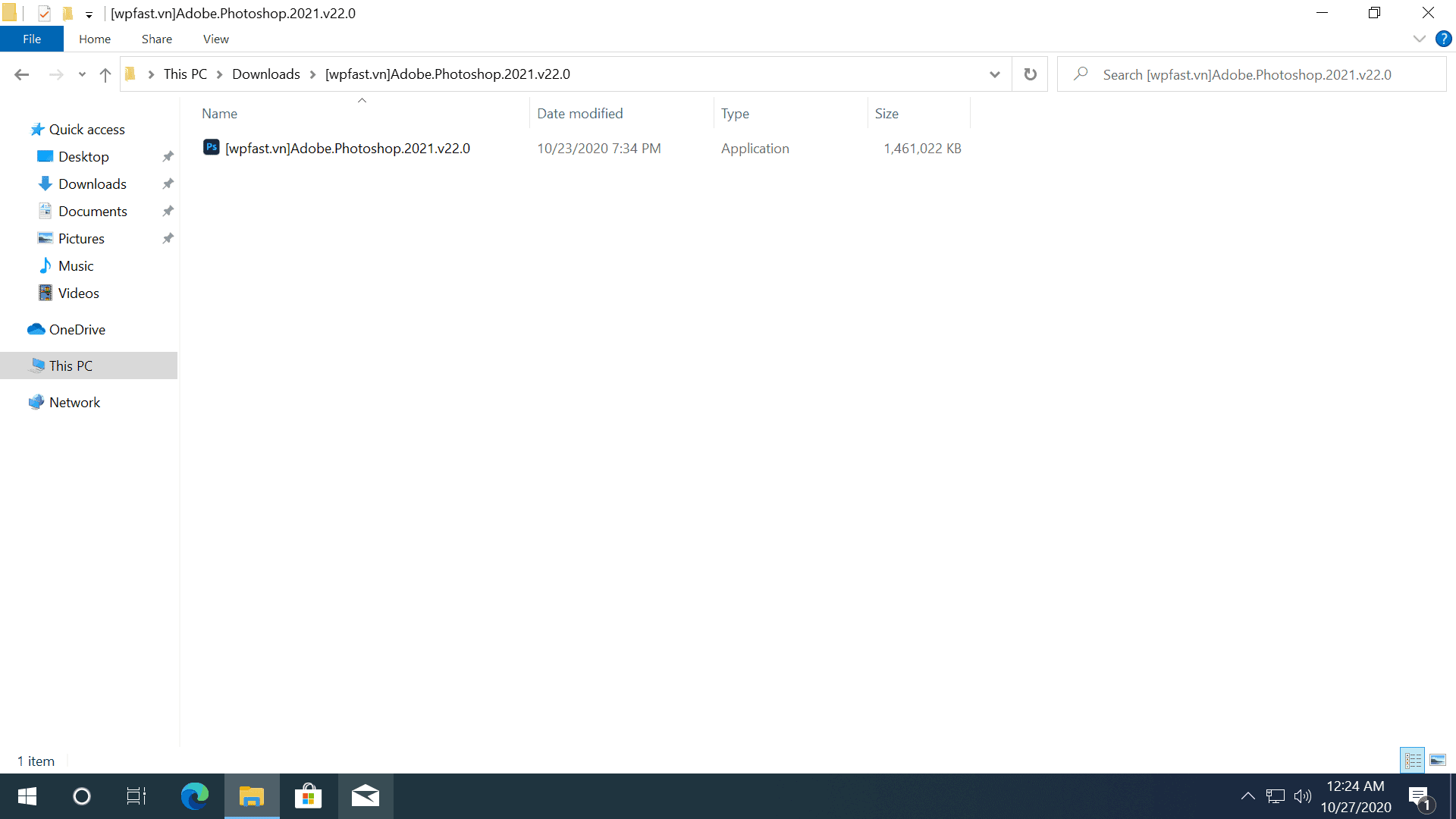Expand the ribbon with the chevron
The width and height of the screenshot is (1456, 819).
1419,39
